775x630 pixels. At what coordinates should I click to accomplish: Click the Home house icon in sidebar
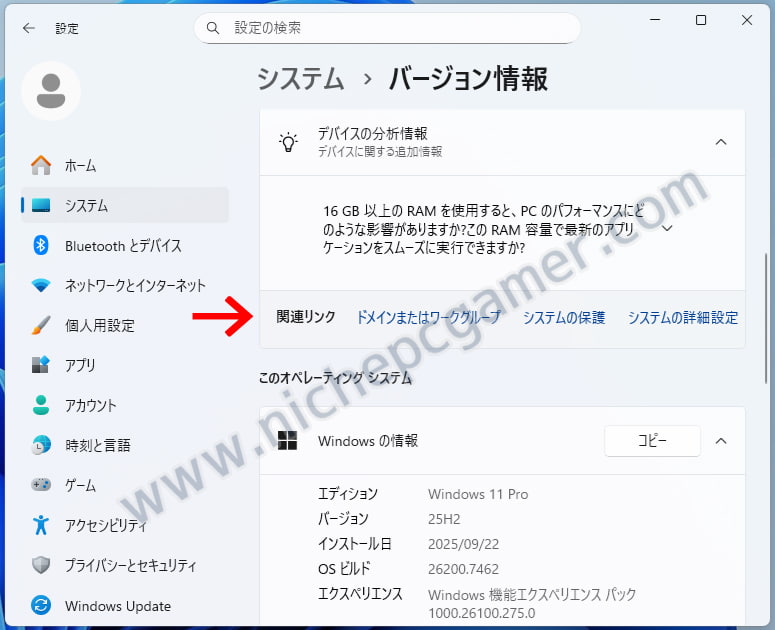(x=41, y=165)
